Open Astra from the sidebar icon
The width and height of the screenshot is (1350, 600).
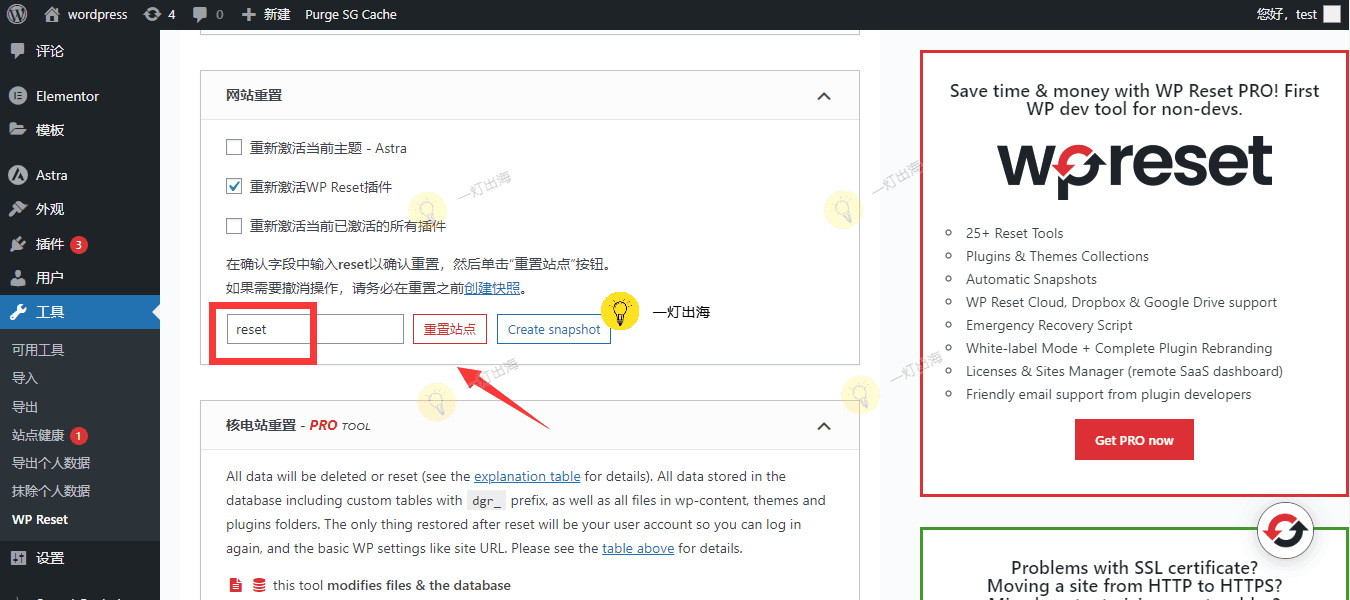(17, 175)
